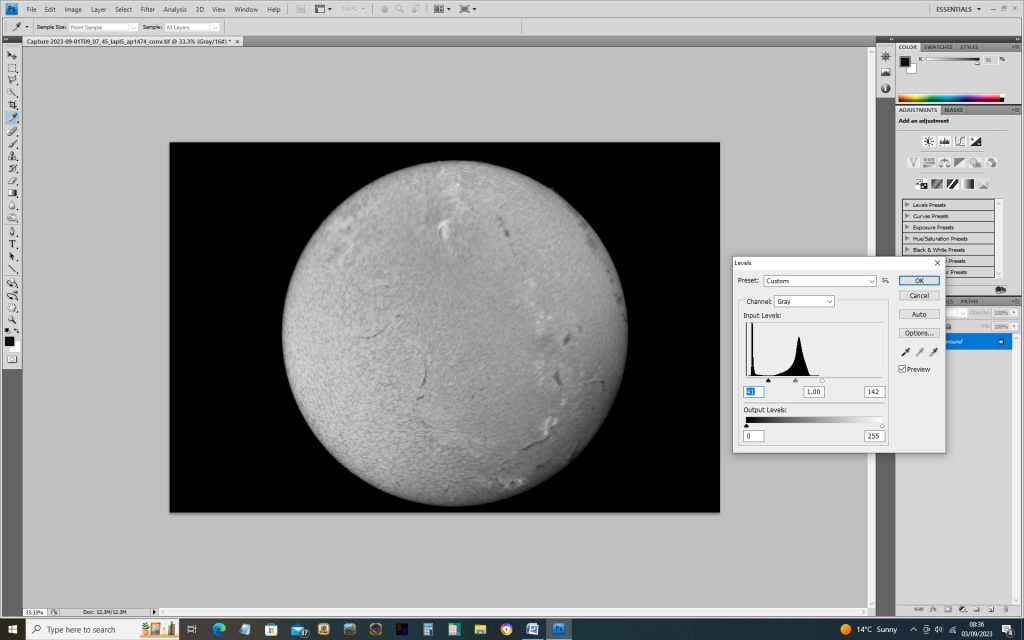Click the color spectrum ramp in Color panel

[951, 99]
